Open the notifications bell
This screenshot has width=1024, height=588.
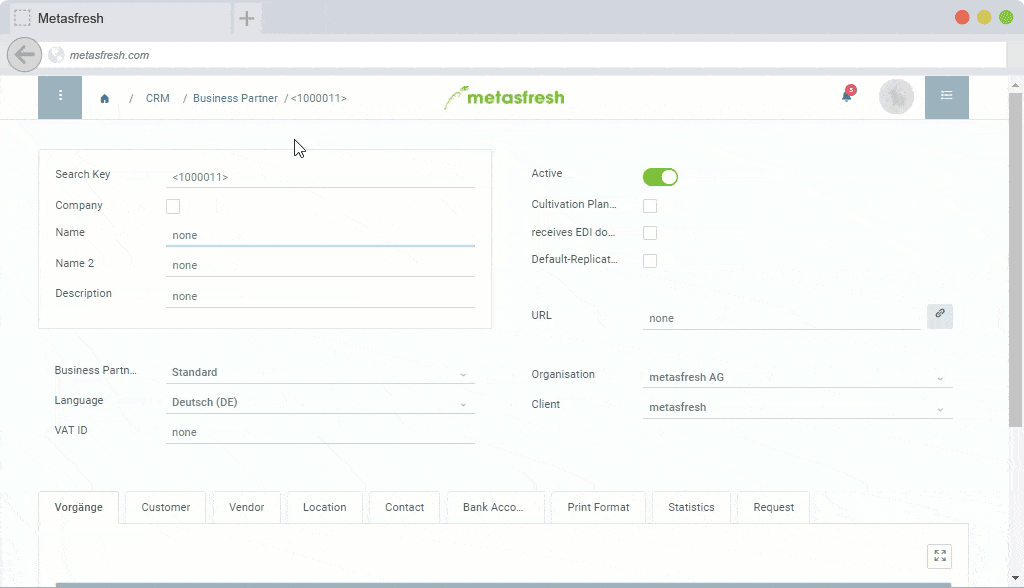click(847, 95)
